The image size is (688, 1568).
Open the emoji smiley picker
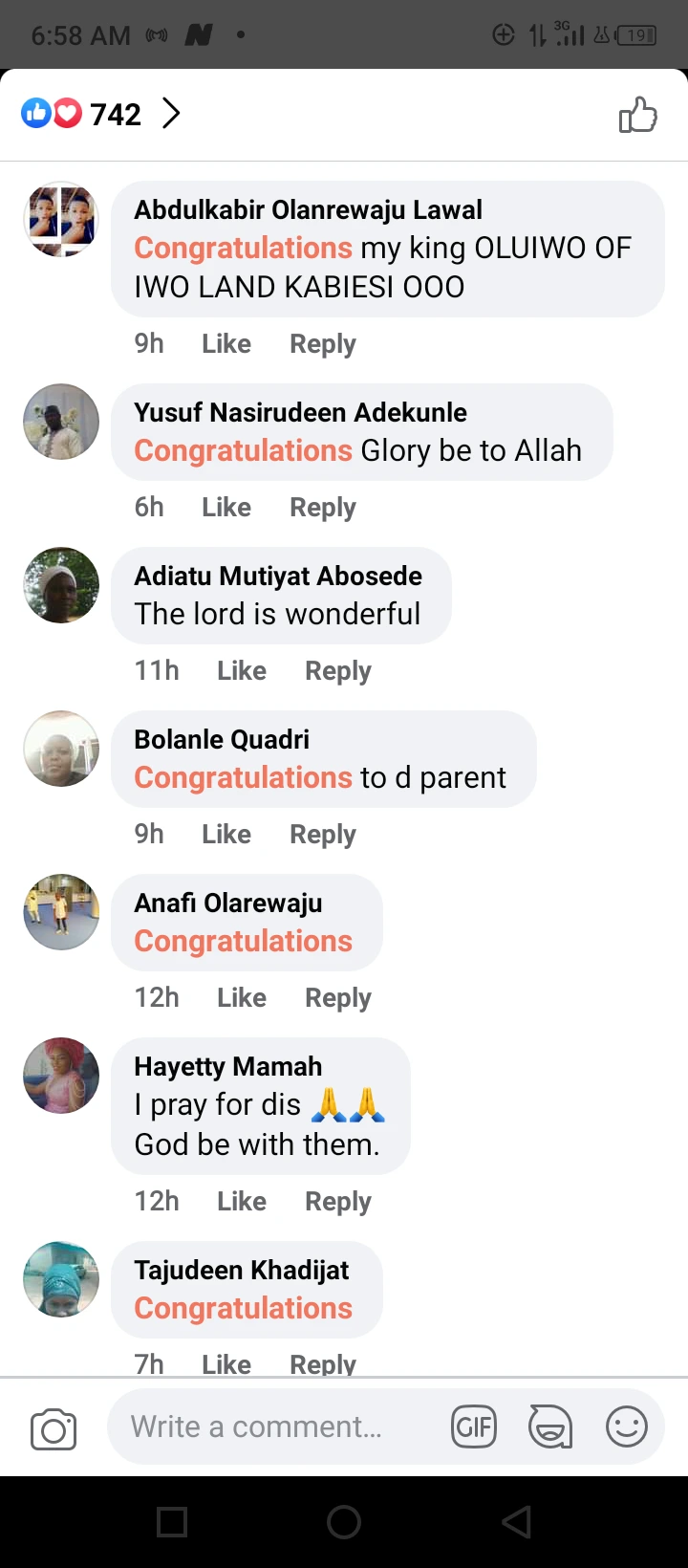[x=627, y=1427]
